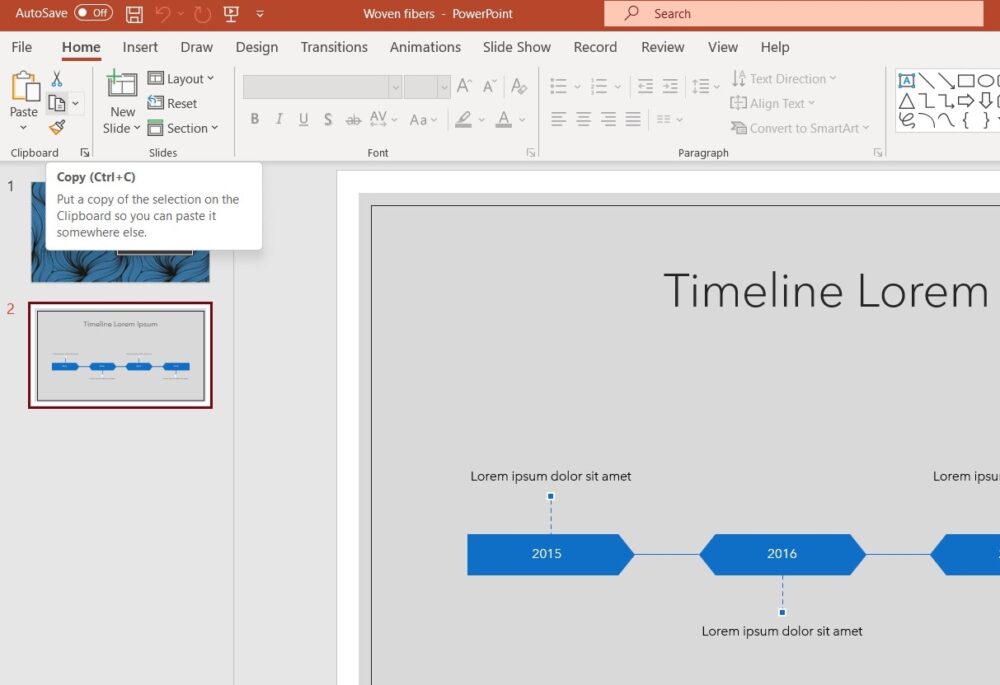Select the Format Painter brush icon
This screenshot has height=685, width=1000.
pyautogui.click(x=57, y=128)
